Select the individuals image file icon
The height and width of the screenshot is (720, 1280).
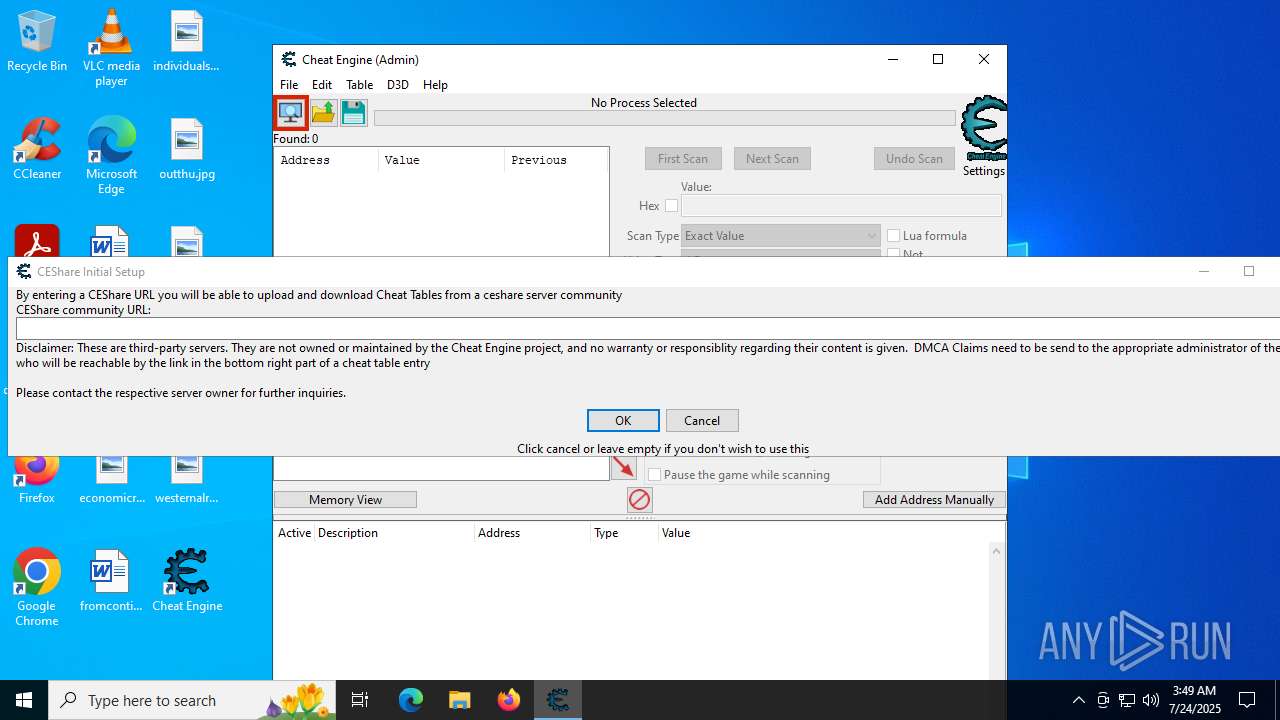pos(186,41)
